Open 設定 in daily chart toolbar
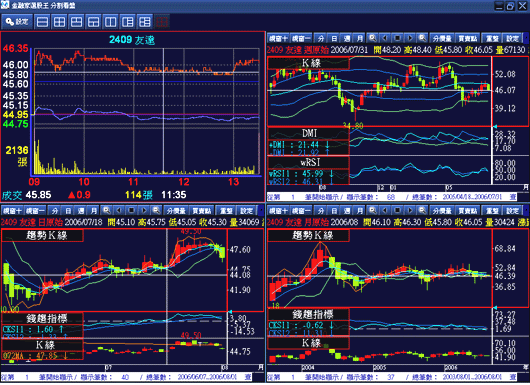The image size is (530, 385). click(x=246, y=211)
